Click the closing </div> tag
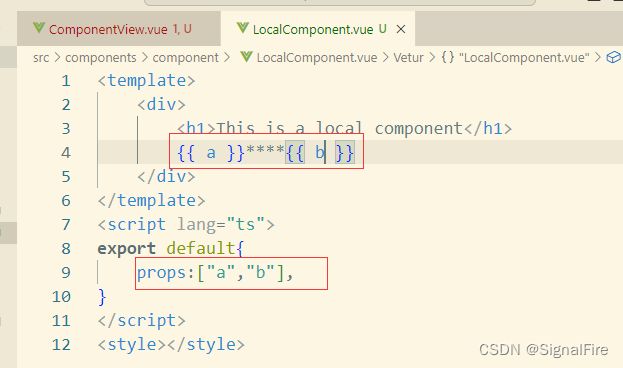 tap(166, 176)
